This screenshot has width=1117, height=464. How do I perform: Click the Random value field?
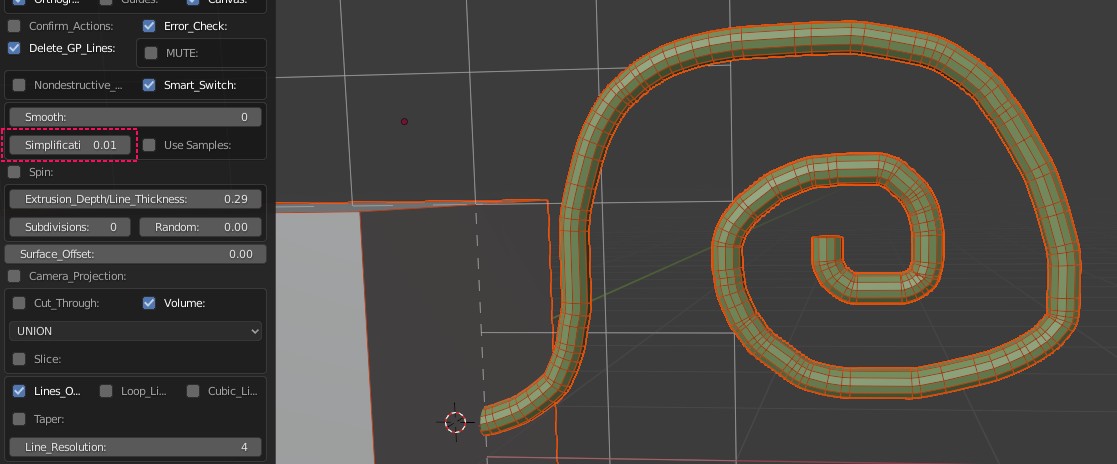(200, 227)
